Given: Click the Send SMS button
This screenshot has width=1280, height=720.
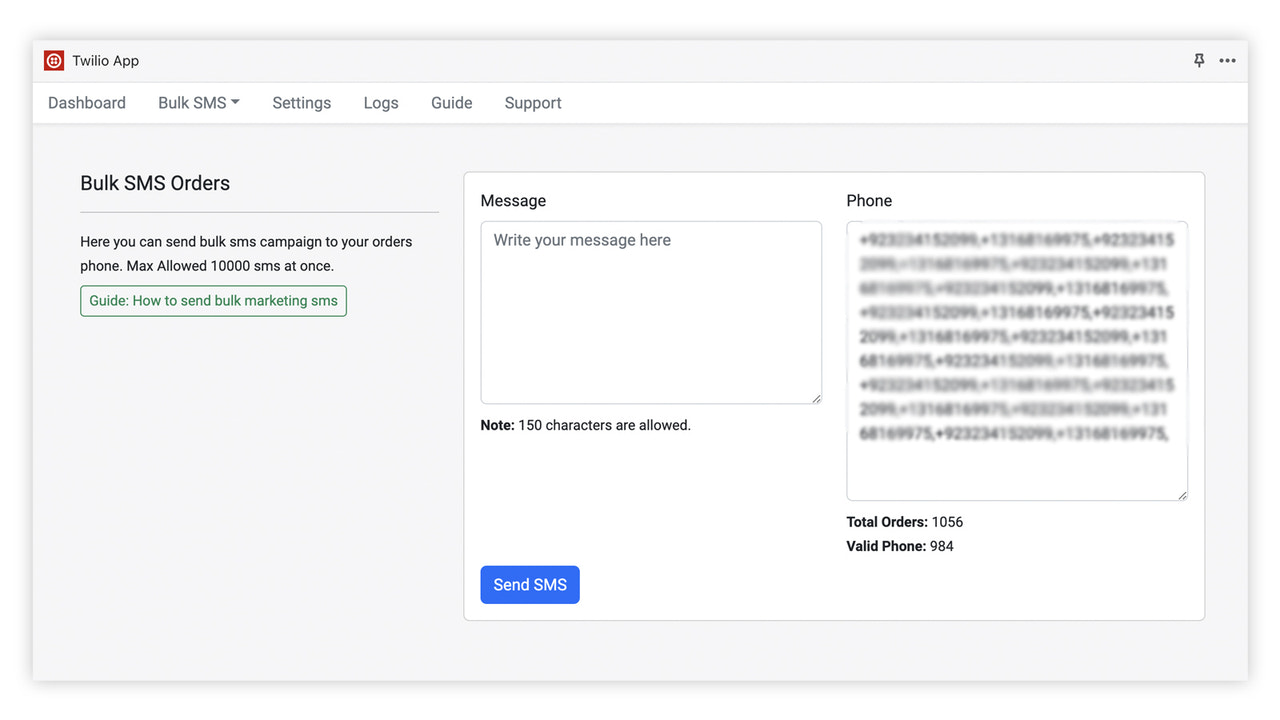Looking at the screenshot, I should (530, 585).
